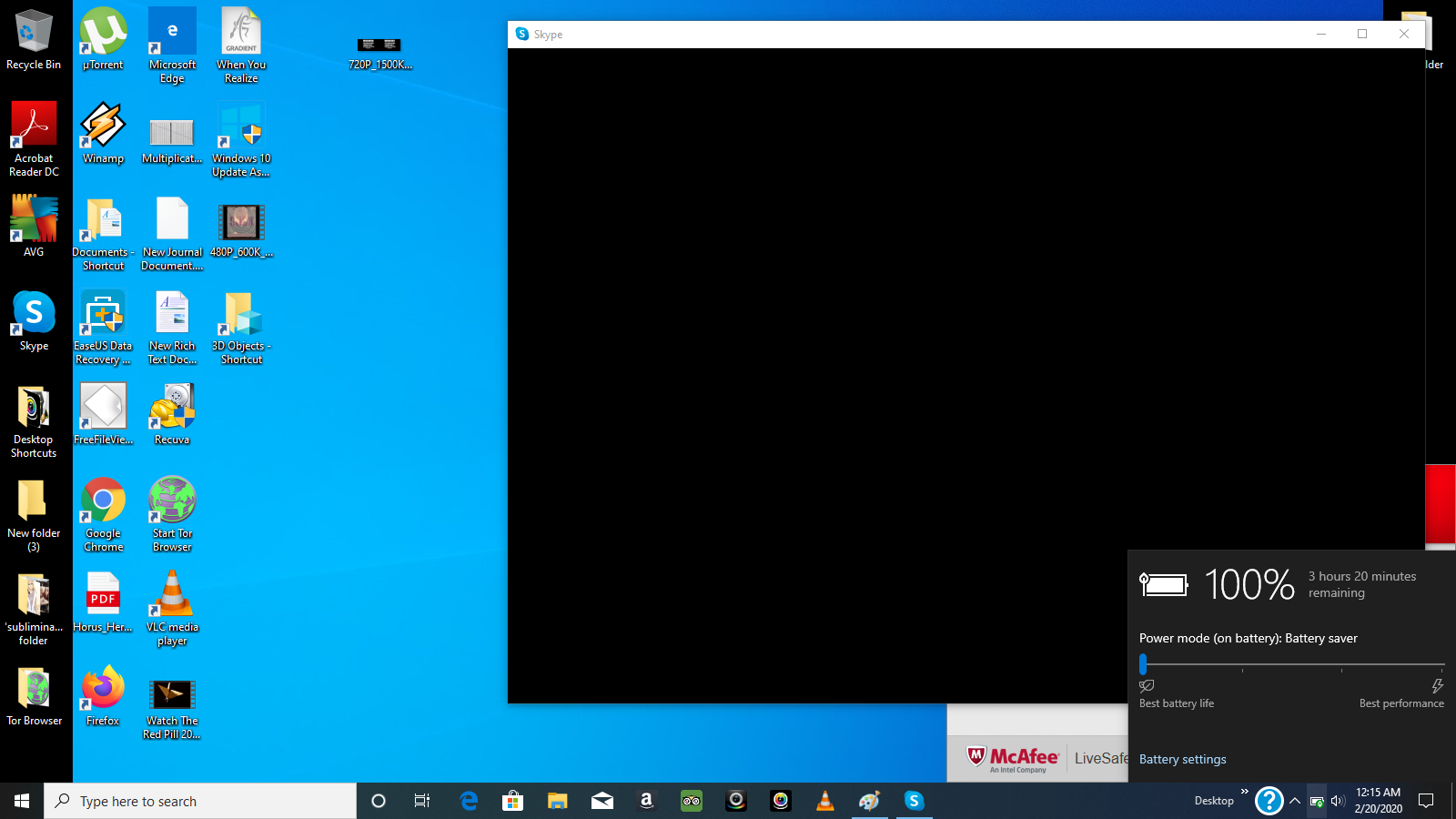Screen dimensions: 1456x819
Task: Select the Documents - Shortcut folder
Action: (103, 234)
